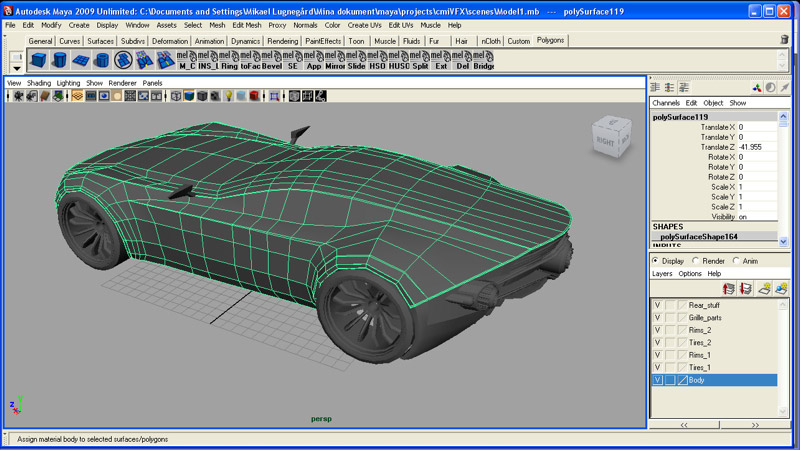Move selected layer down with red down-arrow icon
This screenshot has width=800, height=450.
(x=745, y=289)
